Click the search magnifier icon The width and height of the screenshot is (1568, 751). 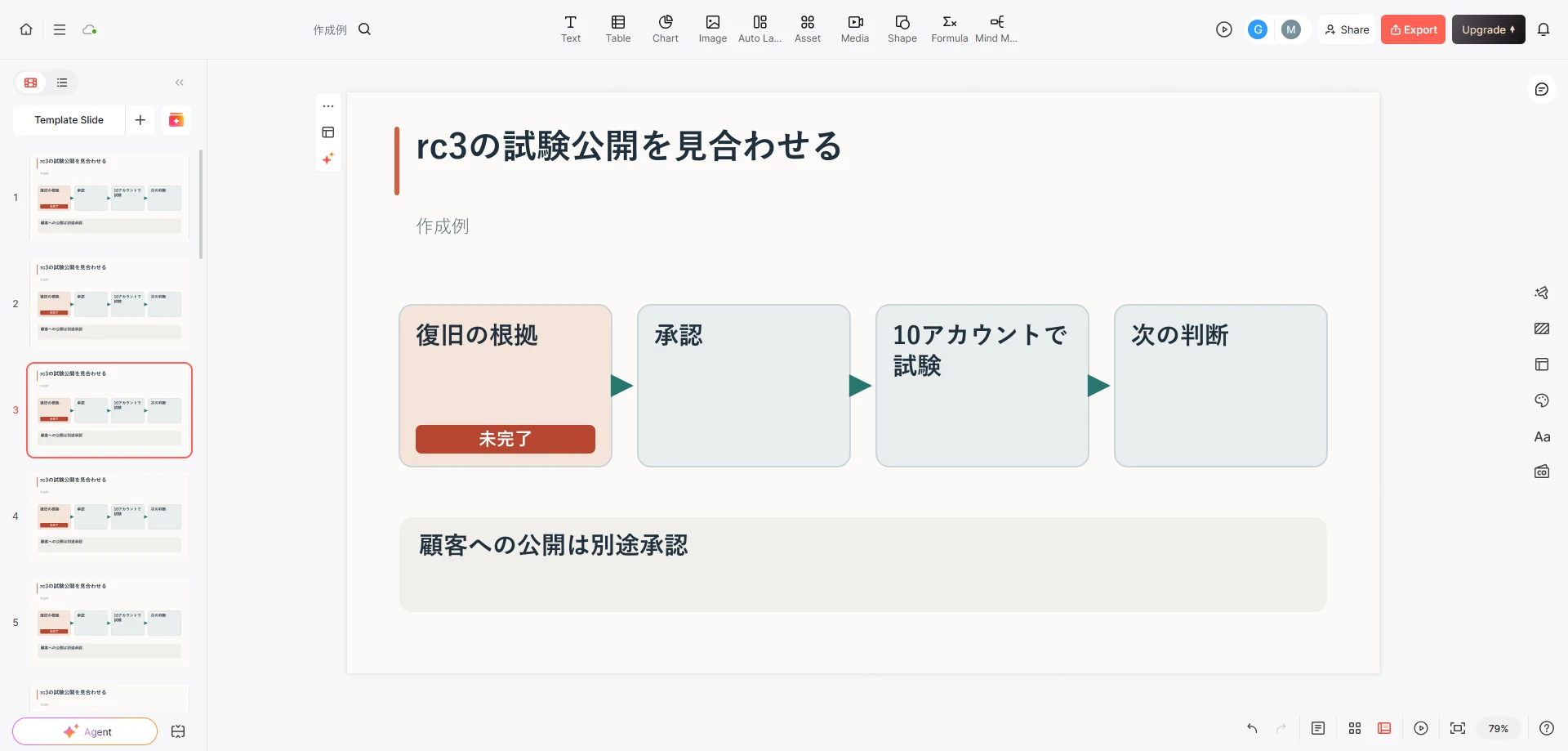pos(365,29)
